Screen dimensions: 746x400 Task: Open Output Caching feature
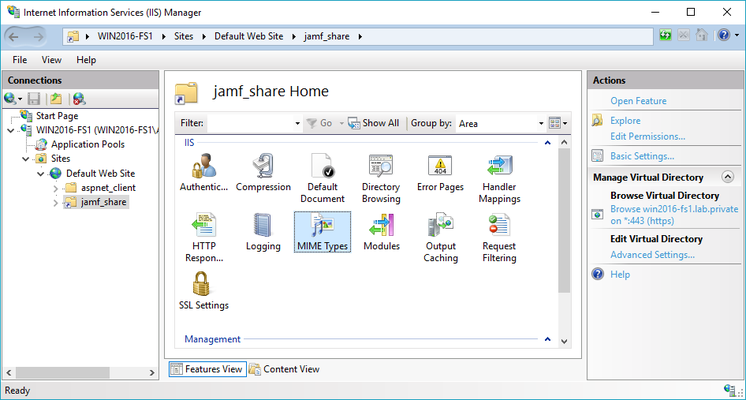click(441, 237)
